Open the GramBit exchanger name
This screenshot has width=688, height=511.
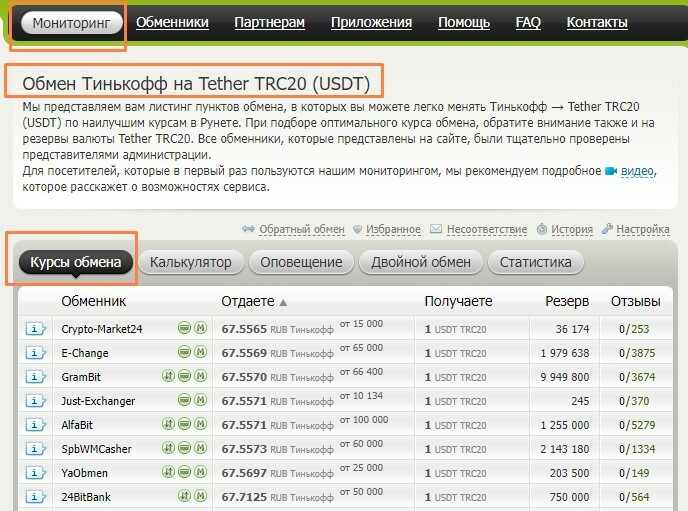coord(81,377)
